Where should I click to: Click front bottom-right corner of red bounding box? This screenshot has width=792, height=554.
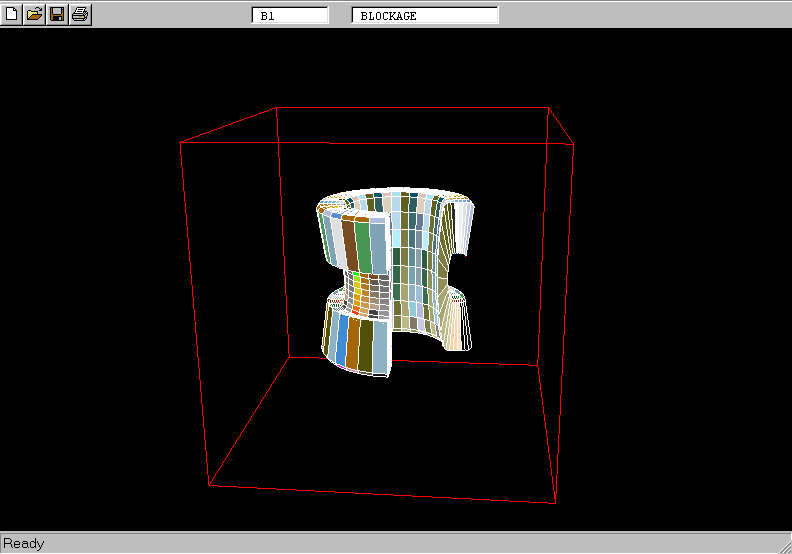[x=555, y=503]
